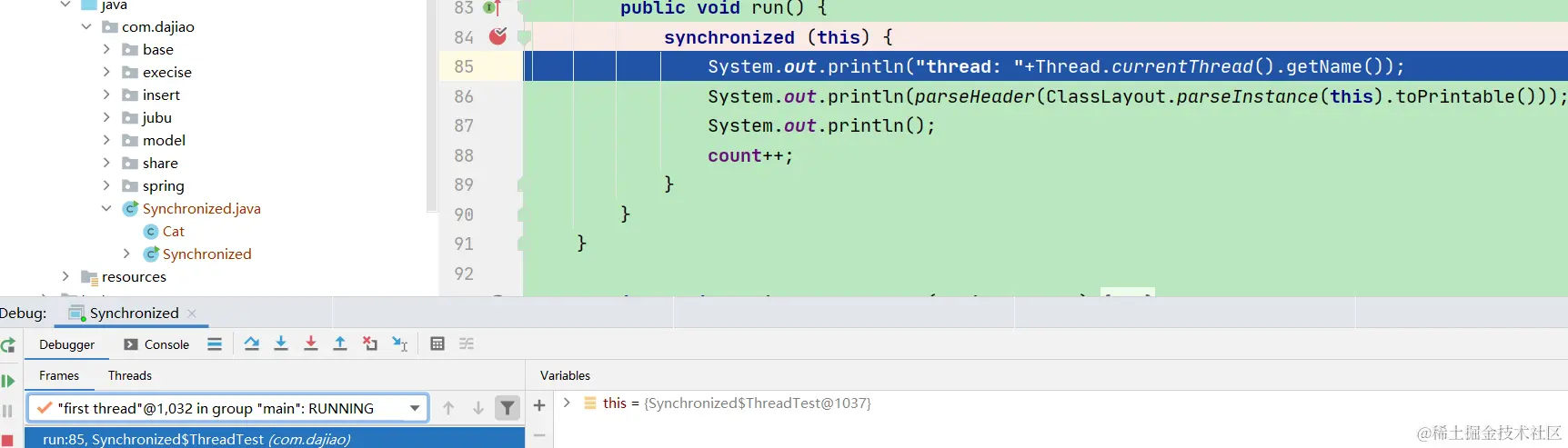Select previous frame up arrow

point(448,408)
